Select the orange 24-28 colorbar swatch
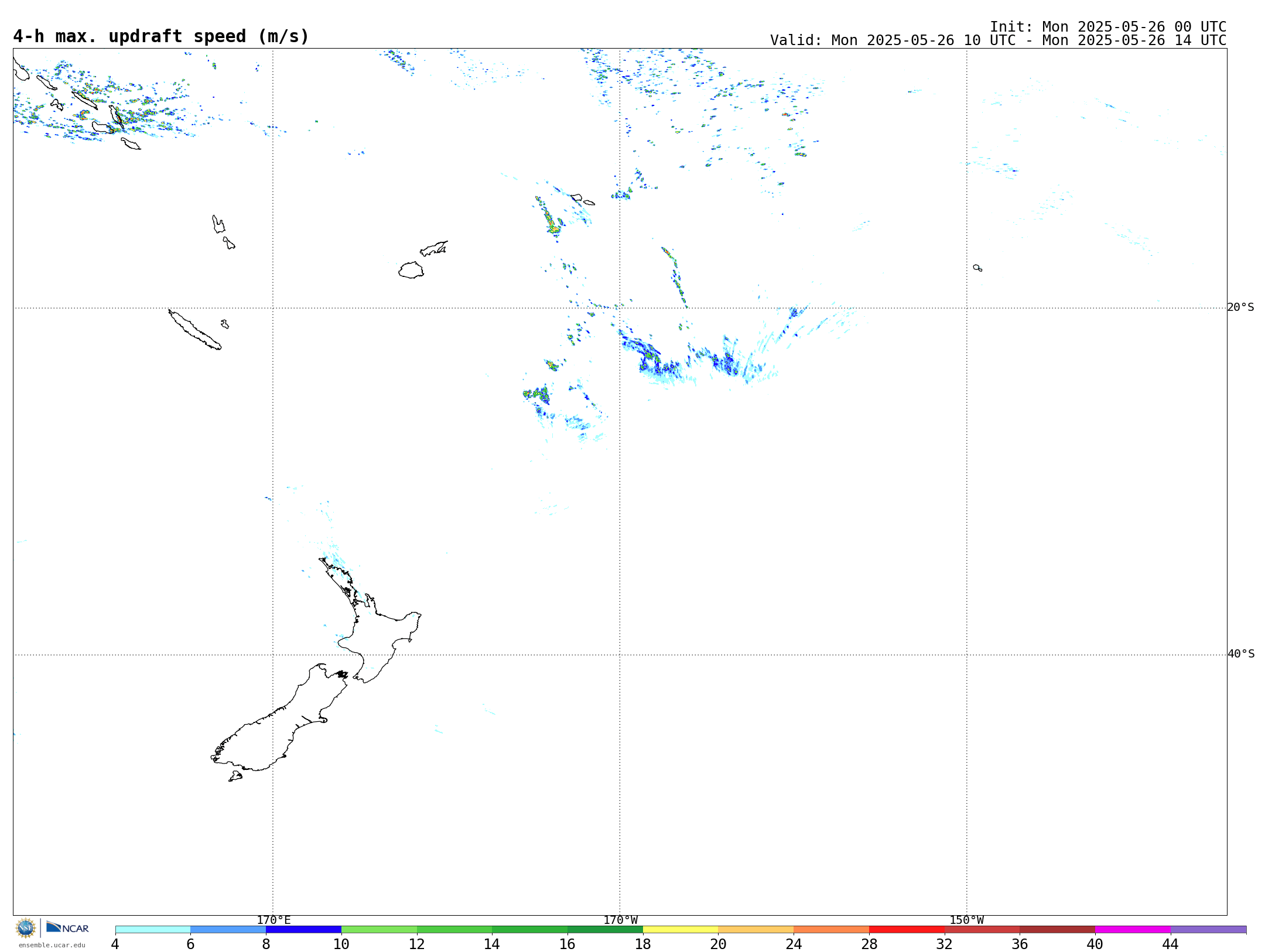The width and height of the screenshot is (1265, 952). click(x=832, y=929)
